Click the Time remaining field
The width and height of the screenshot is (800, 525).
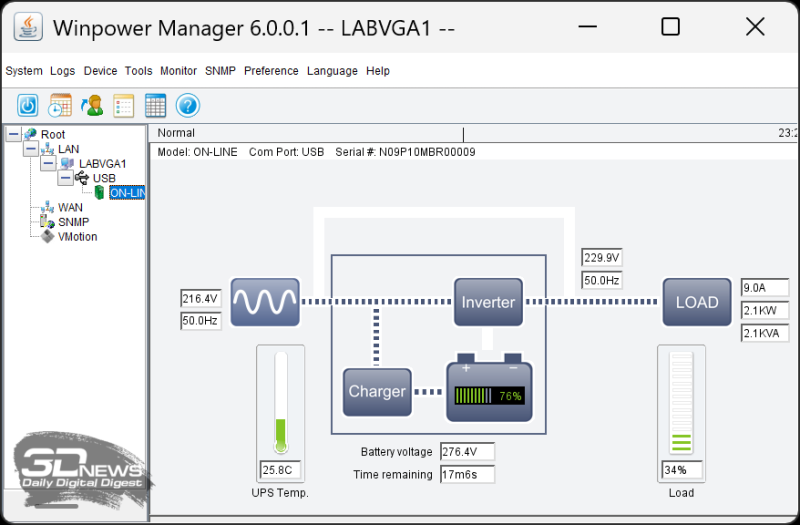tap(467, 474)
